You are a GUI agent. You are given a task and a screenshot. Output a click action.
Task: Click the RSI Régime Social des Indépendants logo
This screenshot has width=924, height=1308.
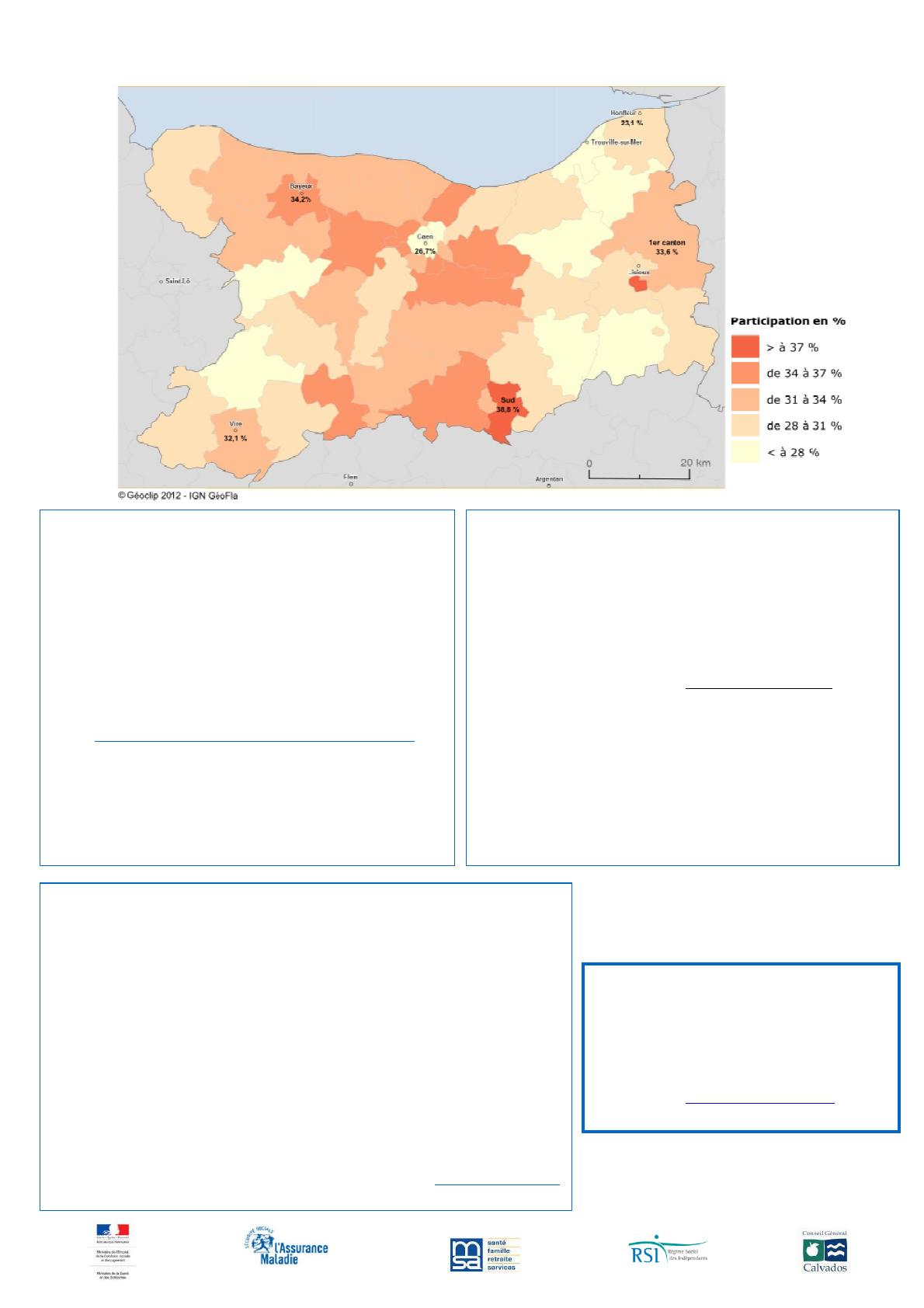668,1251
